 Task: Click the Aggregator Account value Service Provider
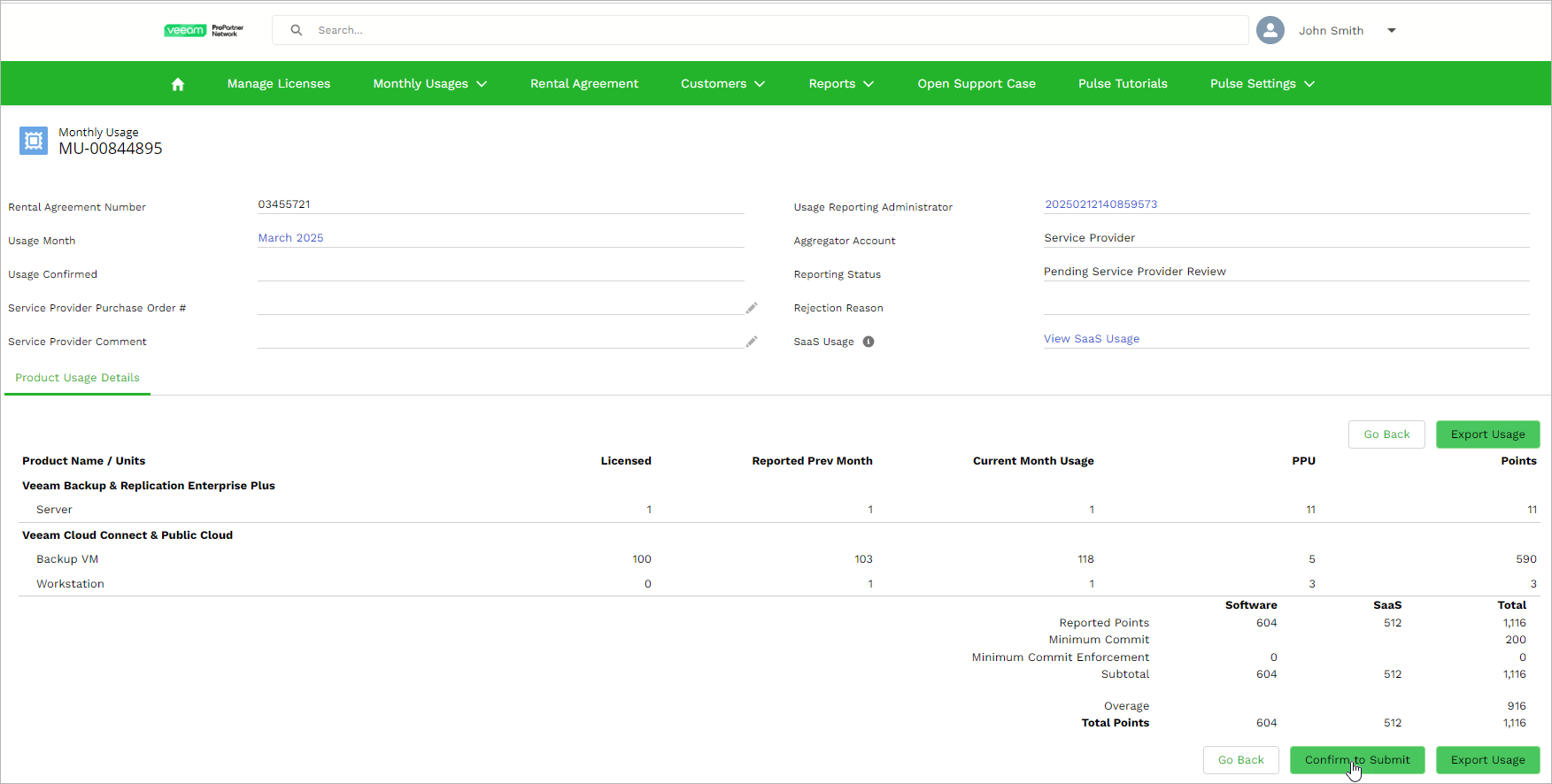click(1089, 238)
